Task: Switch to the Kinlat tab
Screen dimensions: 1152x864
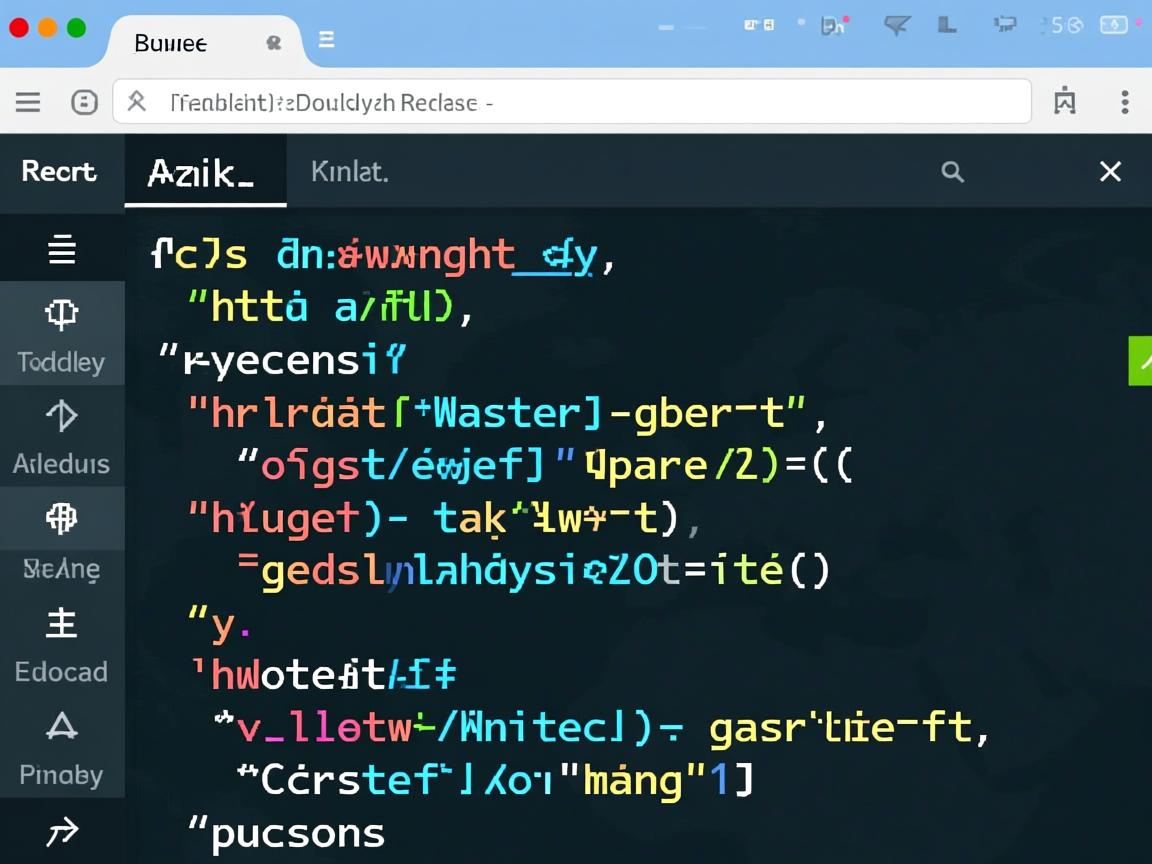Action: pyautogui.click(x=349, y=172)
